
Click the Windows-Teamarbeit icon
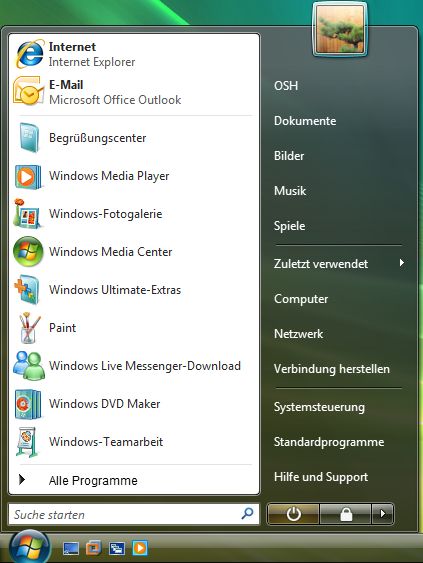coord(27,442)
